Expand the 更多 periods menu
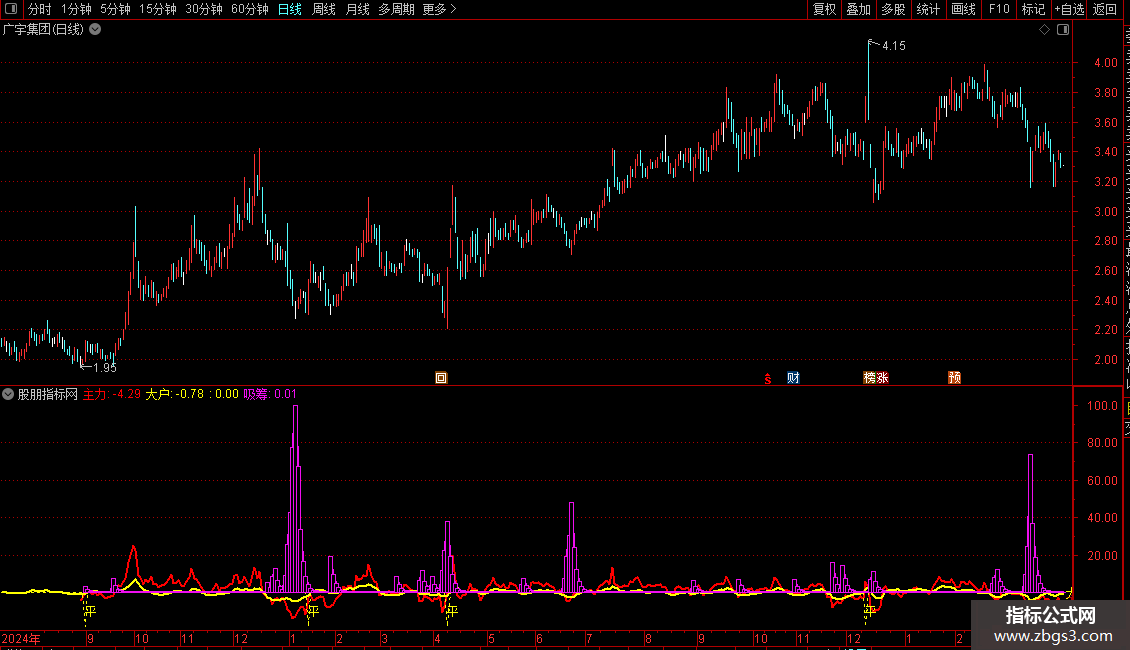Screen dimensions: 1130x650 coord(440,9)
